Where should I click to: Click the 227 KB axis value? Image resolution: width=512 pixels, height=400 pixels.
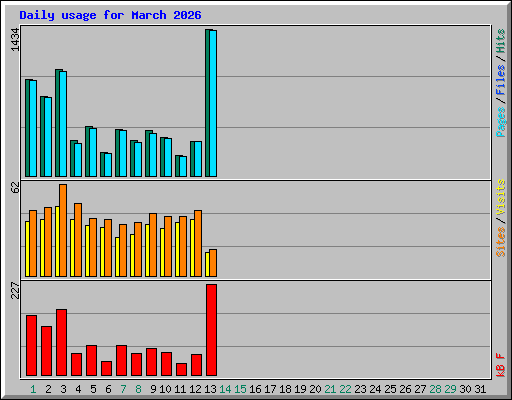15,290
